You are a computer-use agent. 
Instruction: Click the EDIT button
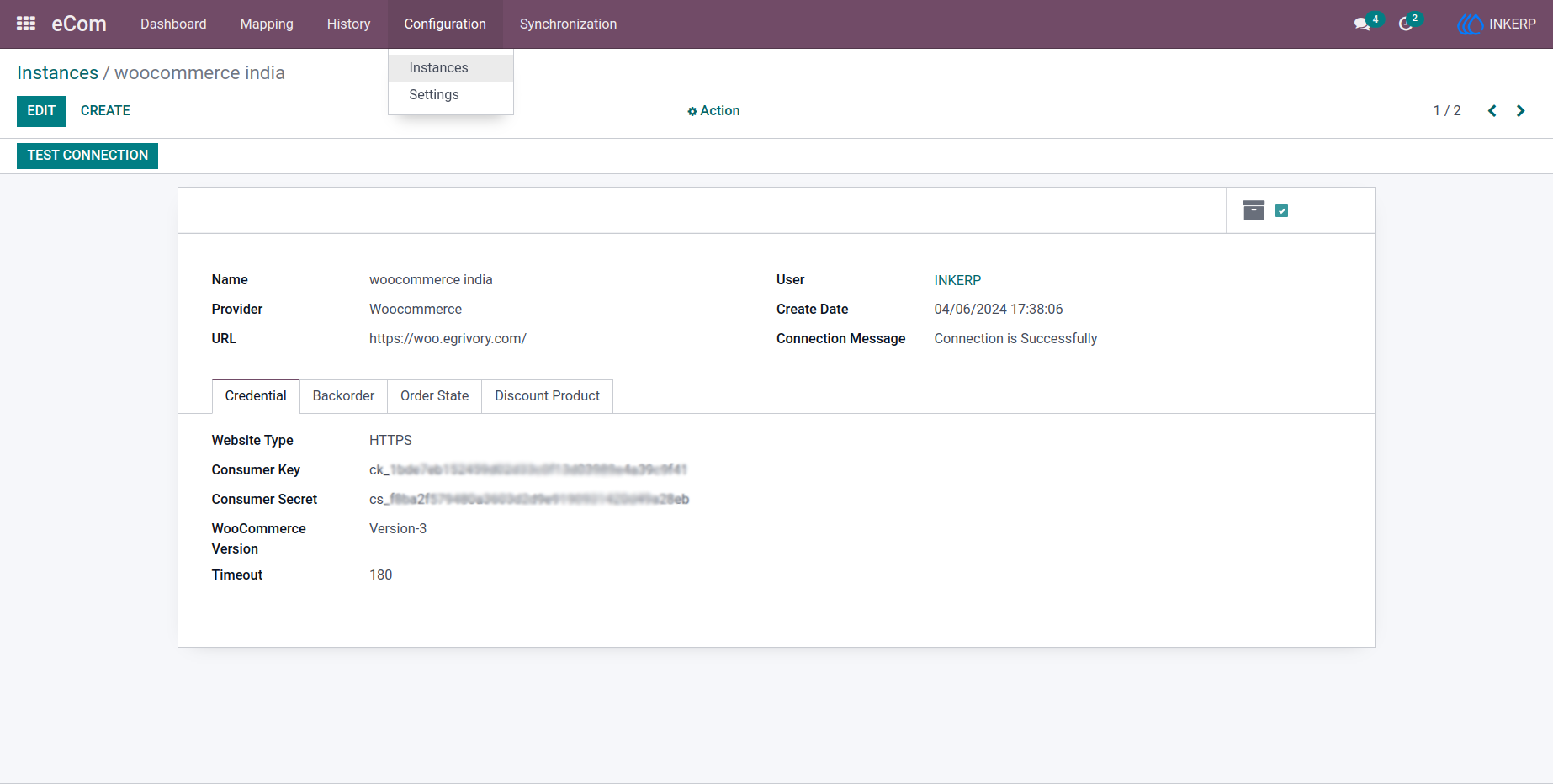[41, 111]
